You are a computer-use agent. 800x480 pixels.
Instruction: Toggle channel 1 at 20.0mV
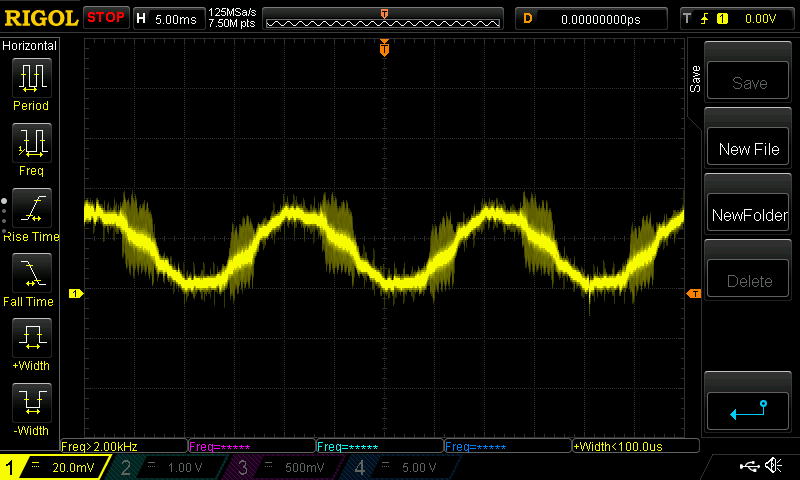[52, 467]
